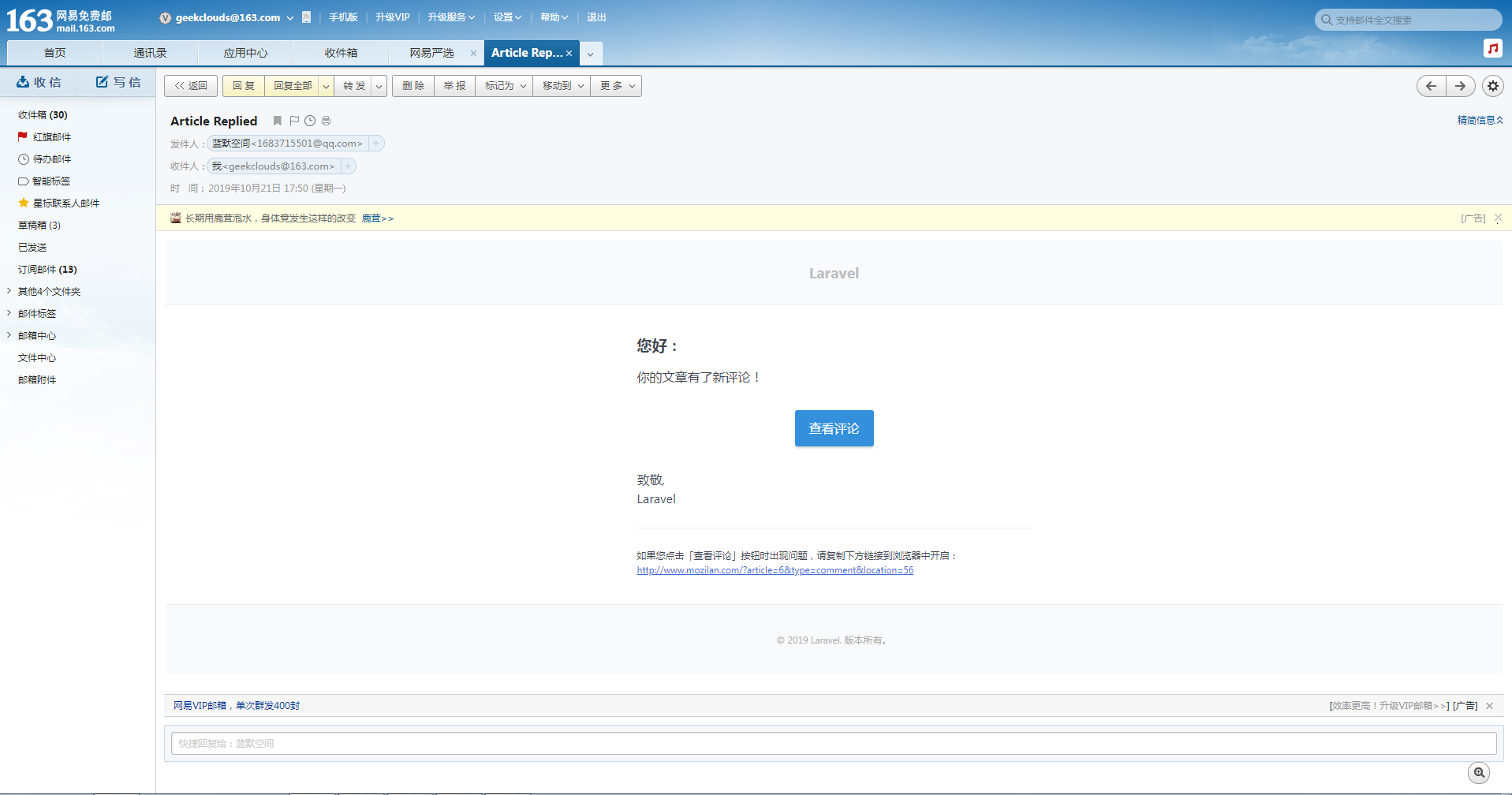Click the 回复全部 button
The width and height of the screenshot is (1512, 795).
tap(293, 86)
